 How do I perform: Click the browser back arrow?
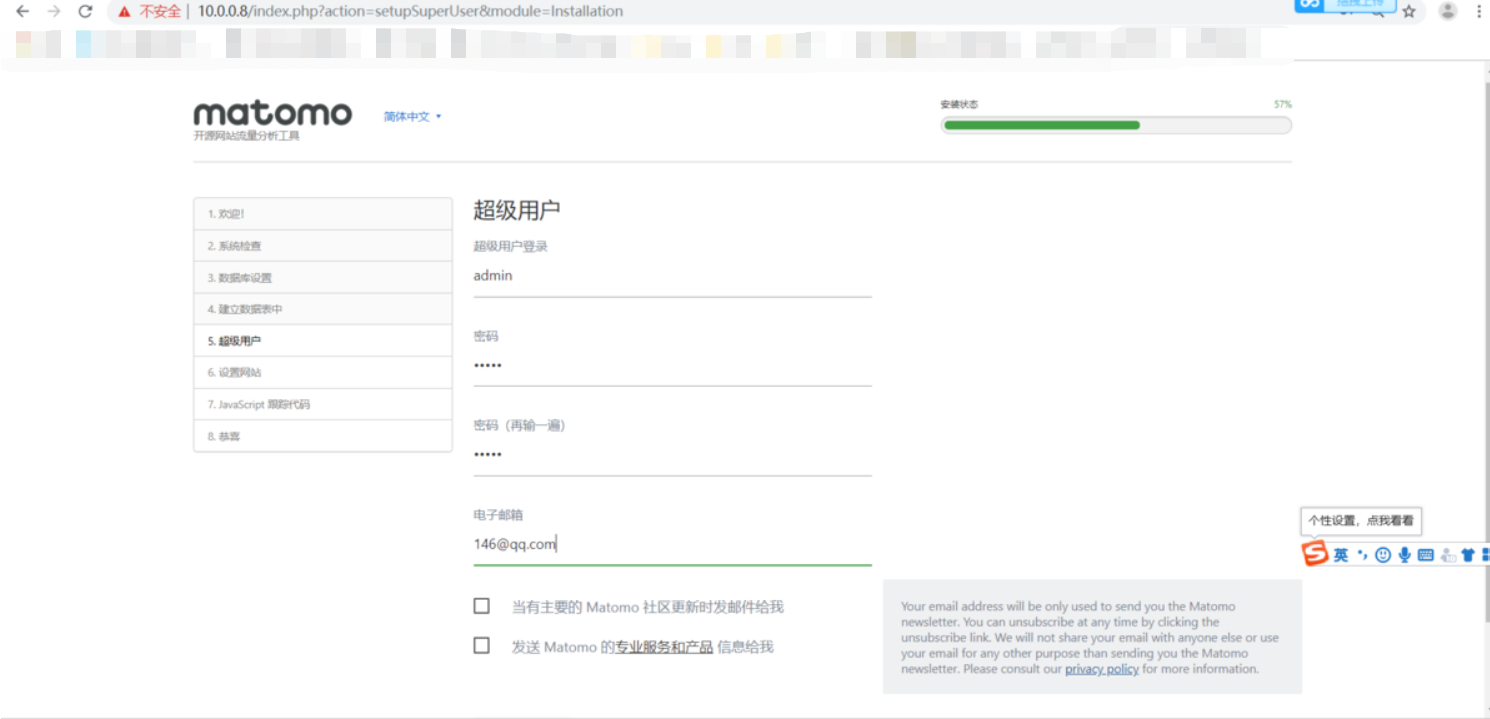click(x=22, y=11)
